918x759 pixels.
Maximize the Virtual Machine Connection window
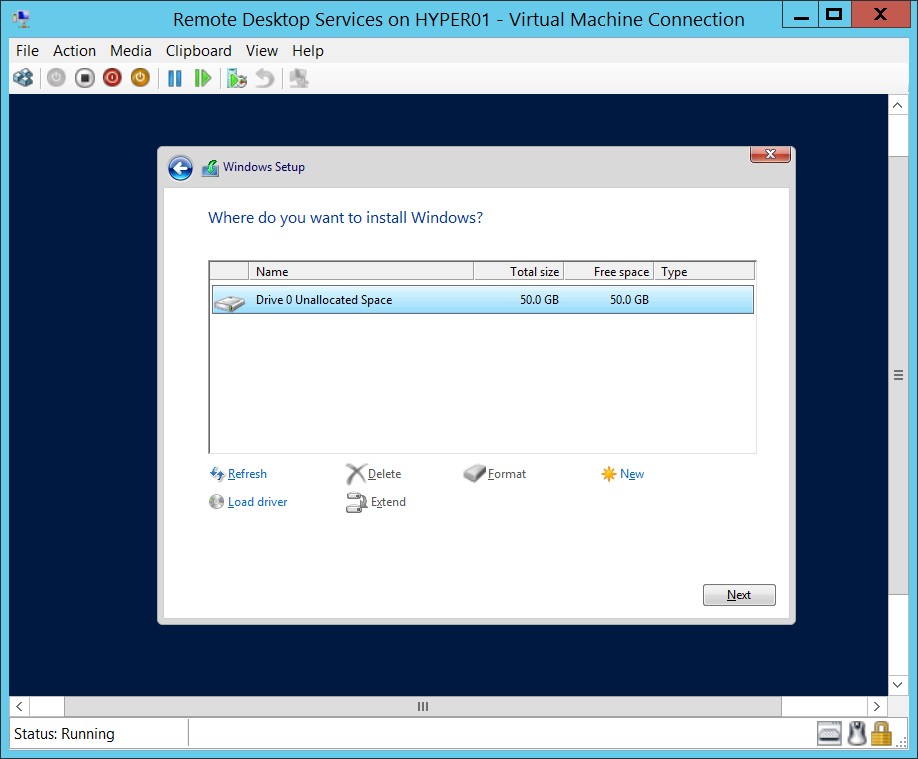coord(834,15)
